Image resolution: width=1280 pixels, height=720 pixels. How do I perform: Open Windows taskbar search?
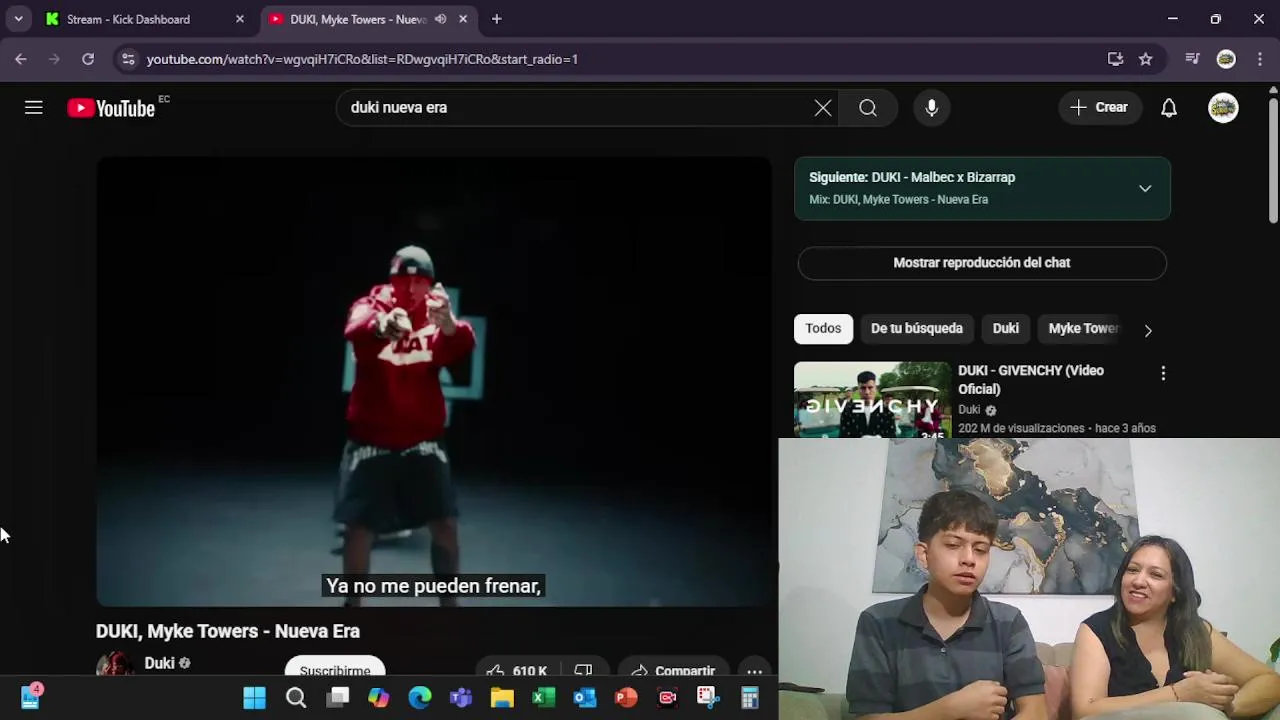296,697
